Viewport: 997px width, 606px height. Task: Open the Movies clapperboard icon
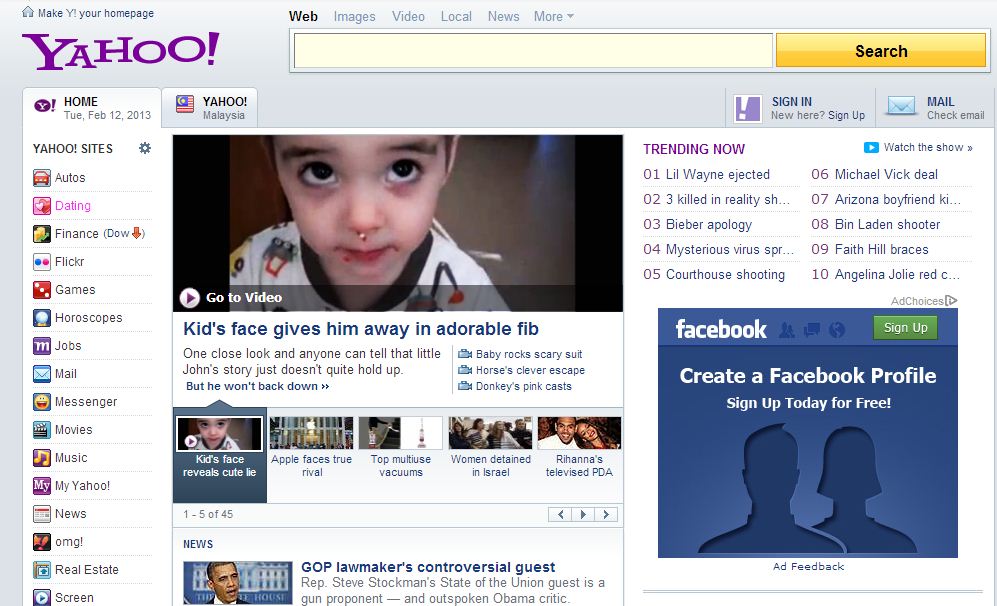(42, 430)
